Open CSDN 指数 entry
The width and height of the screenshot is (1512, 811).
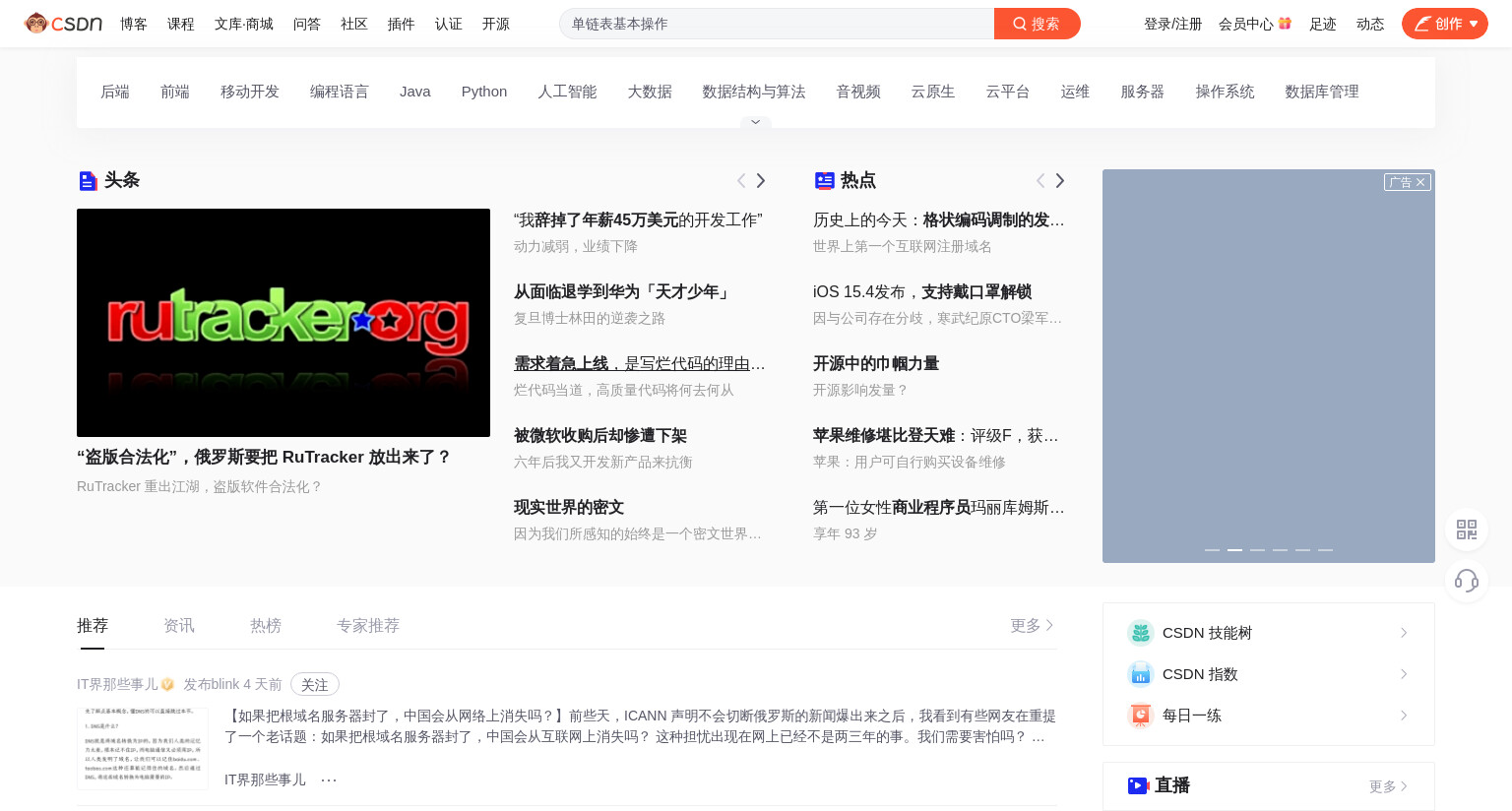[1269, 674]
